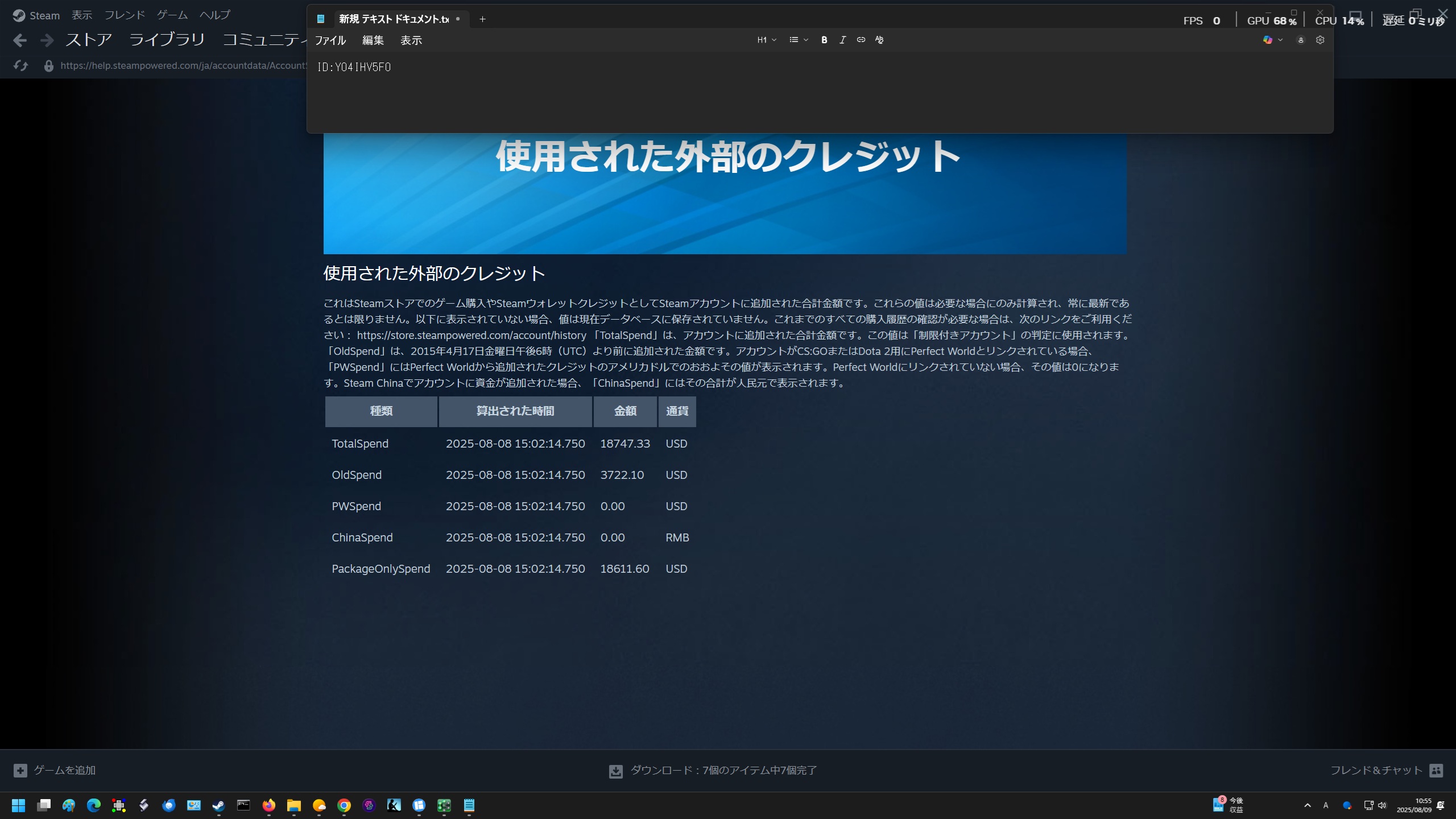Screen dimensions: 1456x819
Task: Switch to Steam via taskbar icon
Action: click(x=219, y=805)
